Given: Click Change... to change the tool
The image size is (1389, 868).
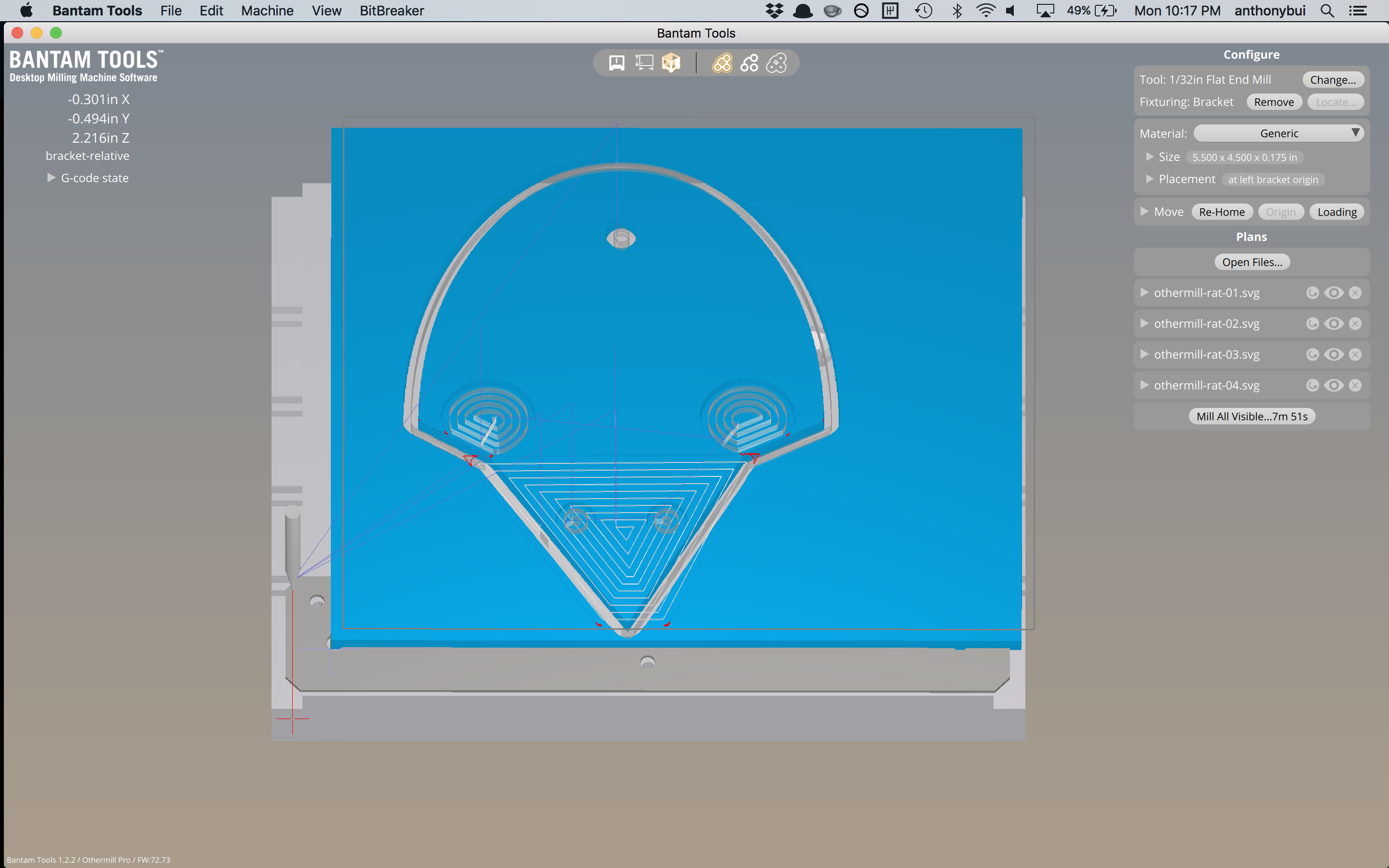Looking at the screenshot, I should 1333,79.
